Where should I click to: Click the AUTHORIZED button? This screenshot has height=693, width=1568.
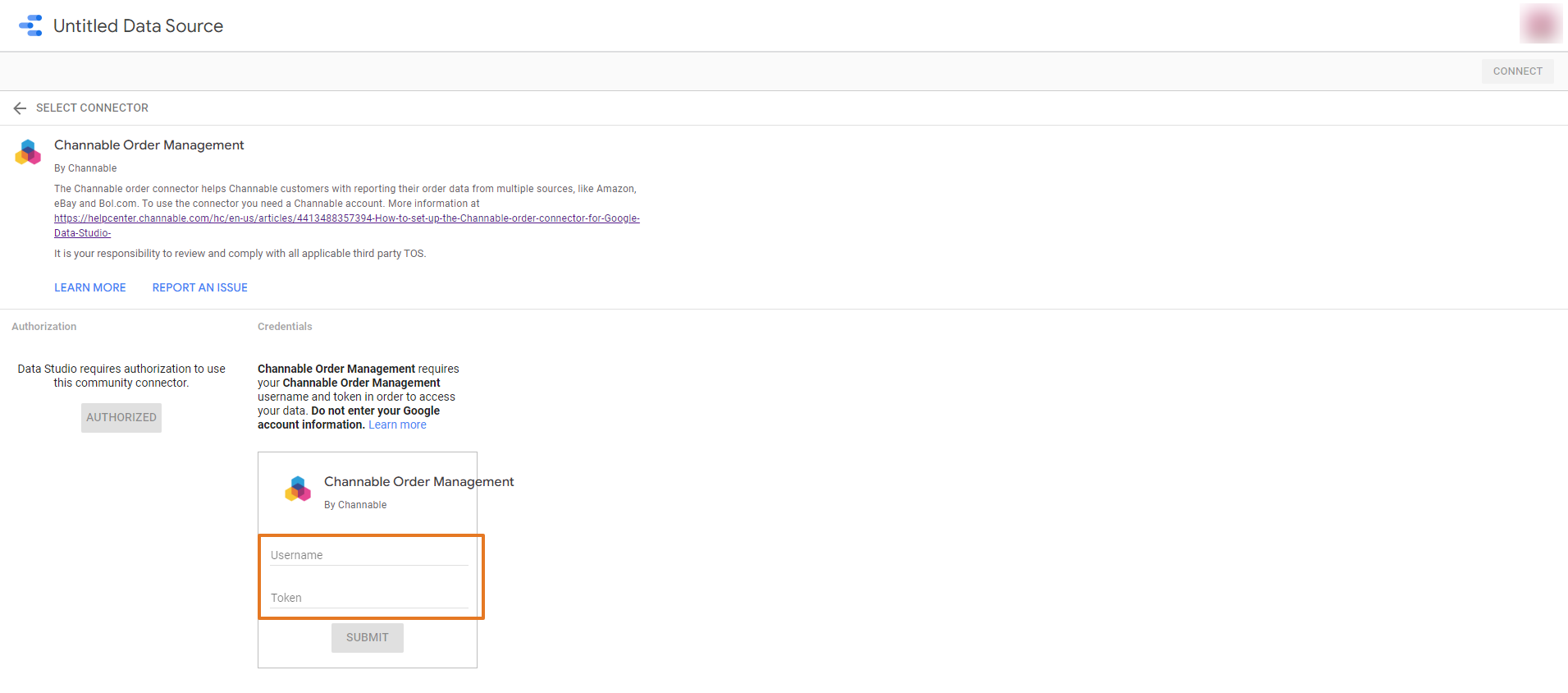tap(121, 417)
